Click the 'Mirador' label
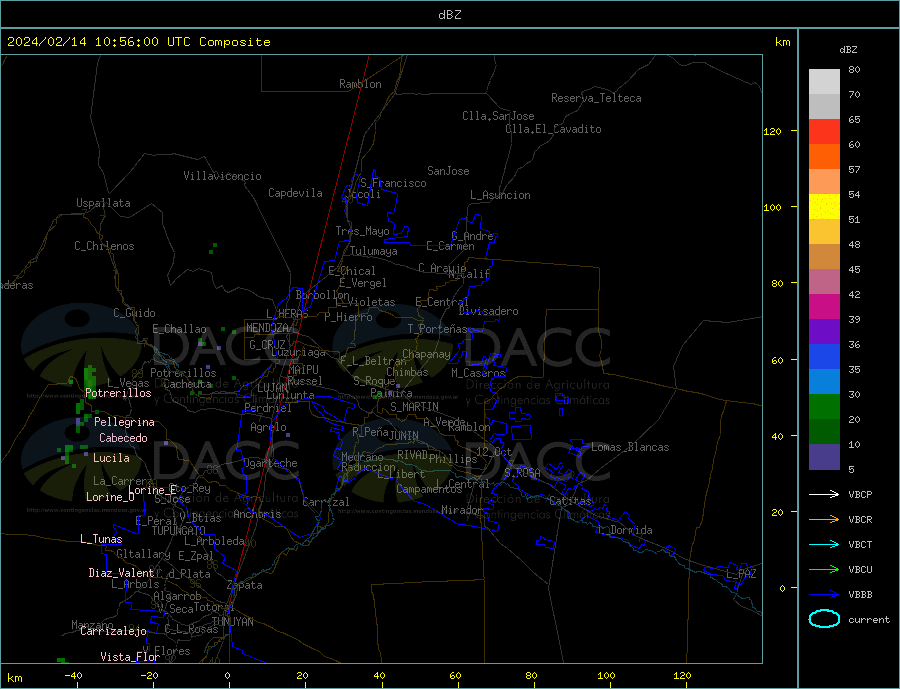The width and height of the screenshot is (900, 689). coord(461,510)
